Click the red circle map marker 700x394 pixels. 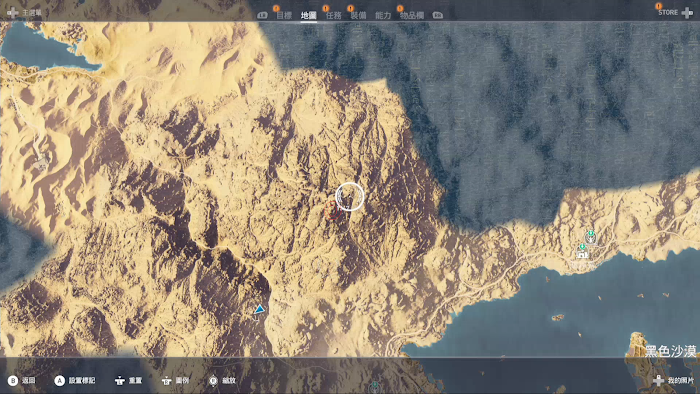click(x=332, y=210)
